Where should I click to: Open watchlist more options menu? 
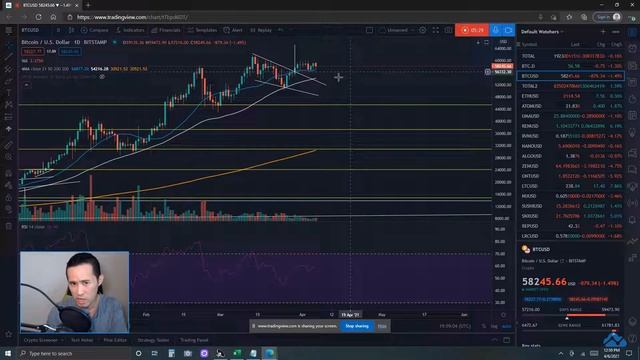click(x=616, y=31)
